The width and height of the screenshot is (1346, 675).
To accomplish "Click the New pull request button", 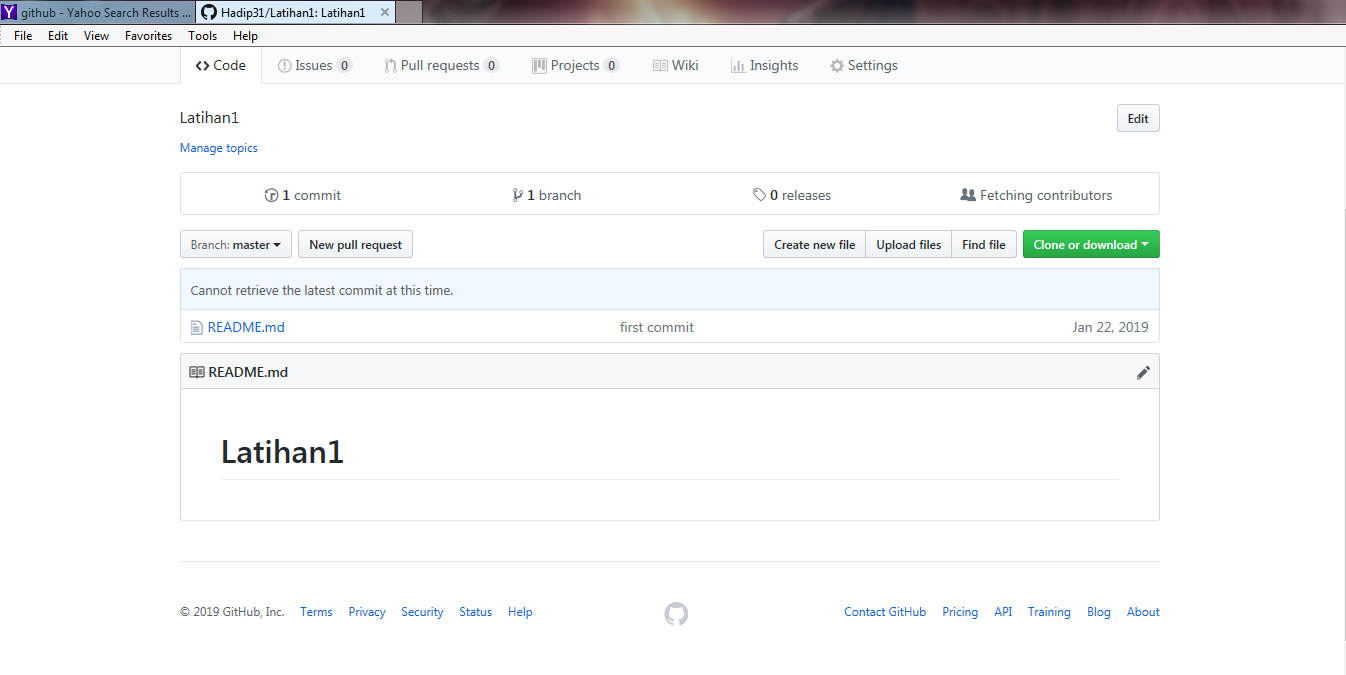I will [x=355, y=244].
